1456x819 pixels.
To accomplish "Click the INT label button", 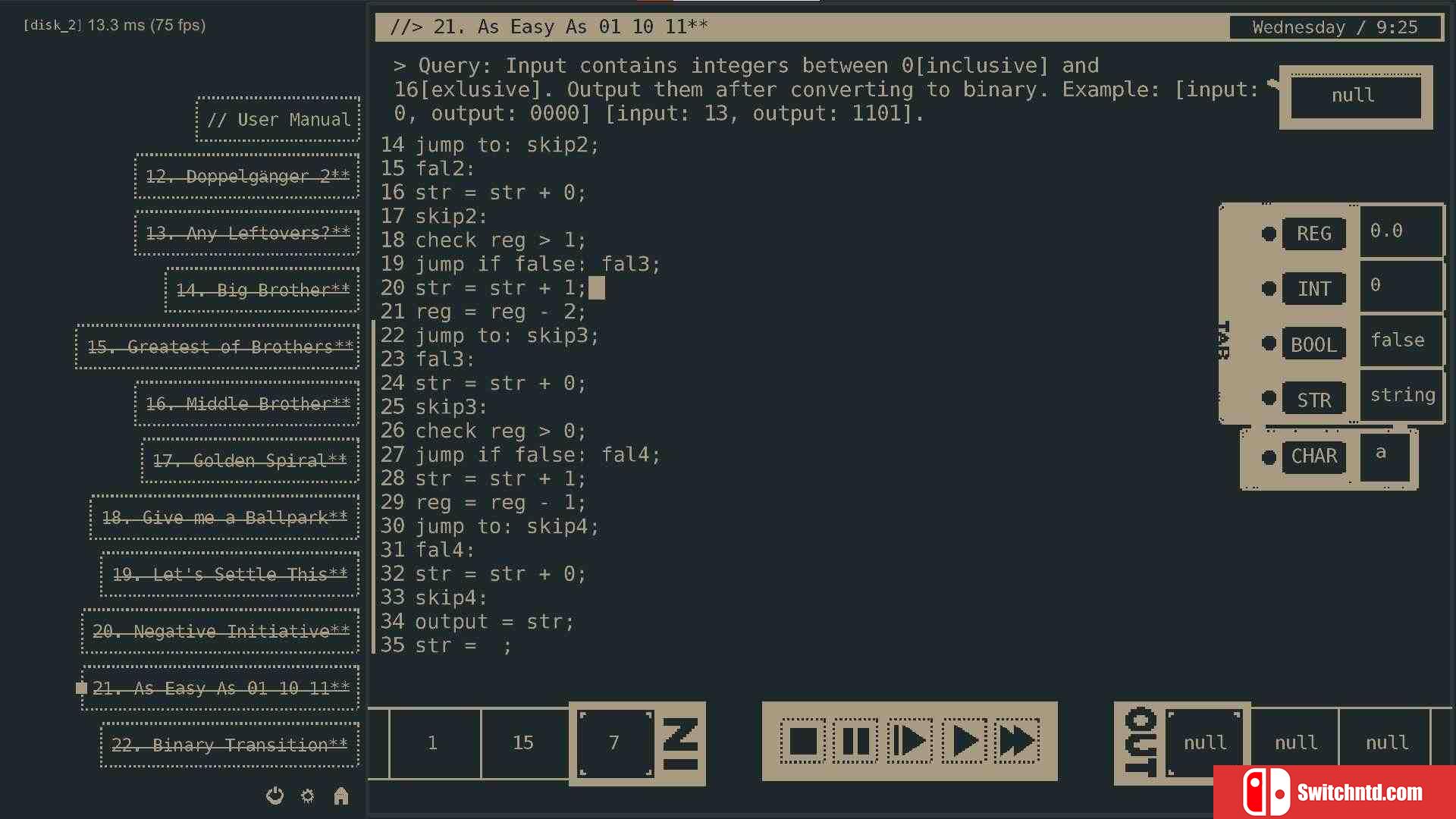I will pyautogui.click(x=1314, y=288).
